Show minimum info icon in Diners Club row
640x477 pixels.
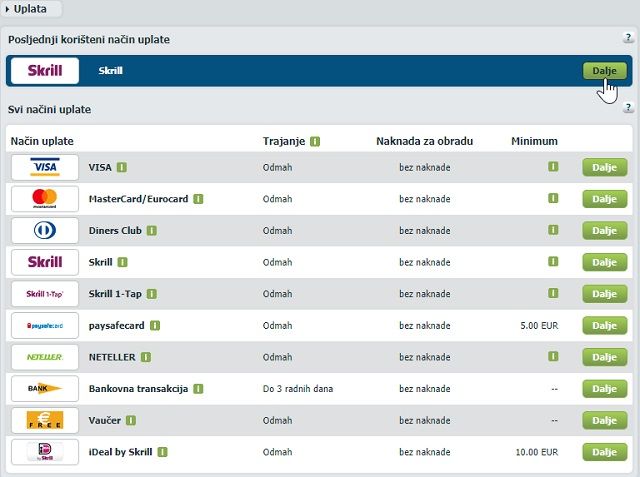click(553, 230)
